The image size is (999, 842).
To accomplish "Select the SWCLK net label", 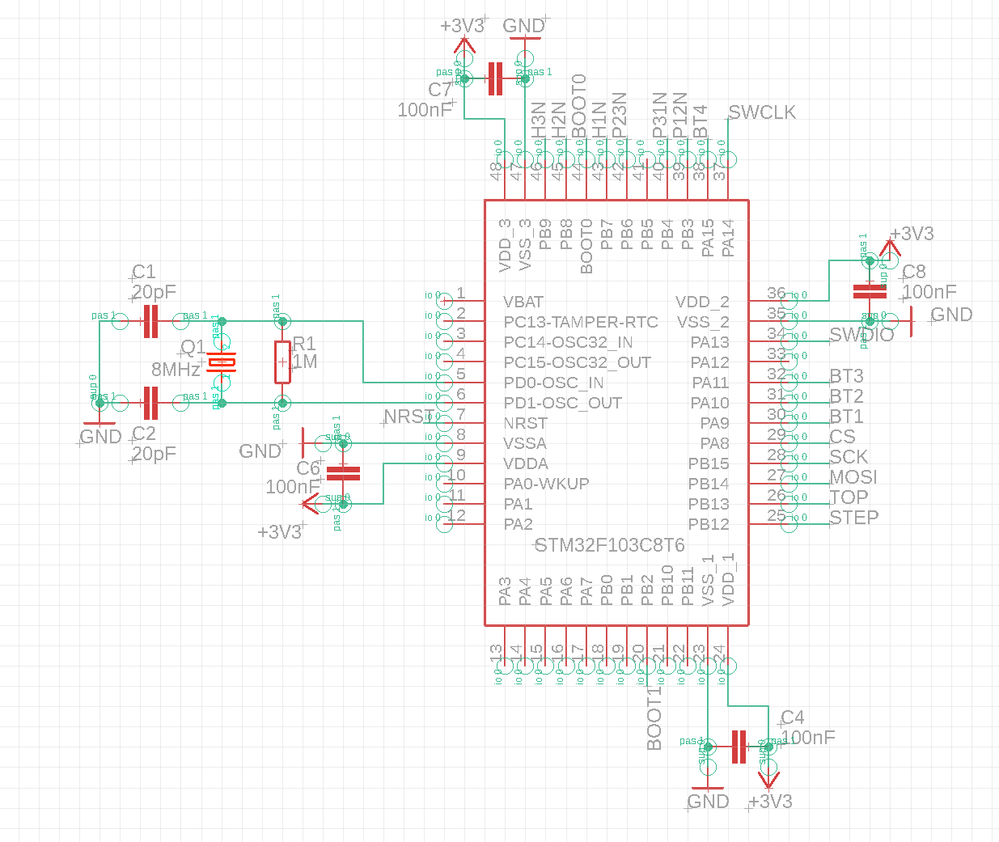I will pos(763,113).
